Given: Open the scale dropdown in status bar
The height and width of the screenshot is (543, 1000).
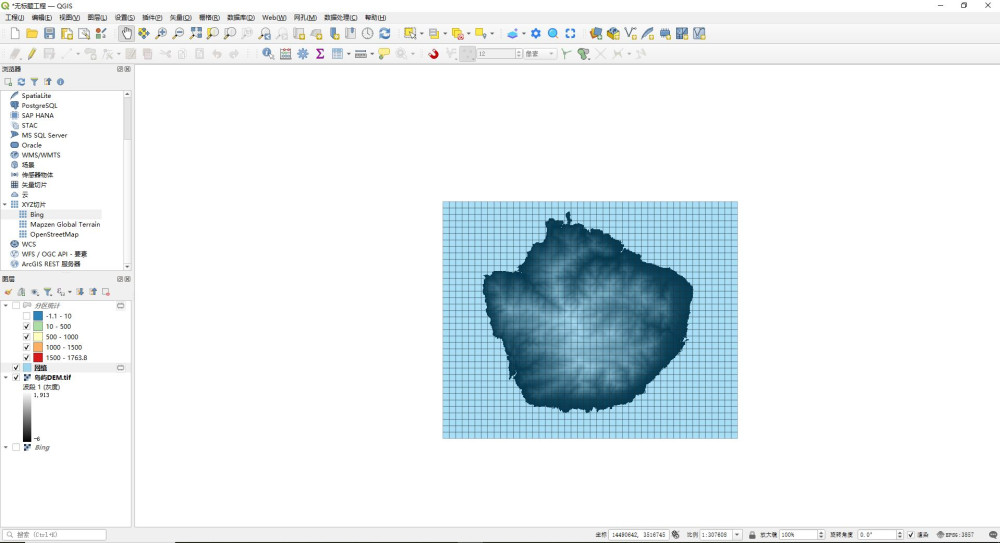Looking at the screenshot, I should (x=737, y=535).
